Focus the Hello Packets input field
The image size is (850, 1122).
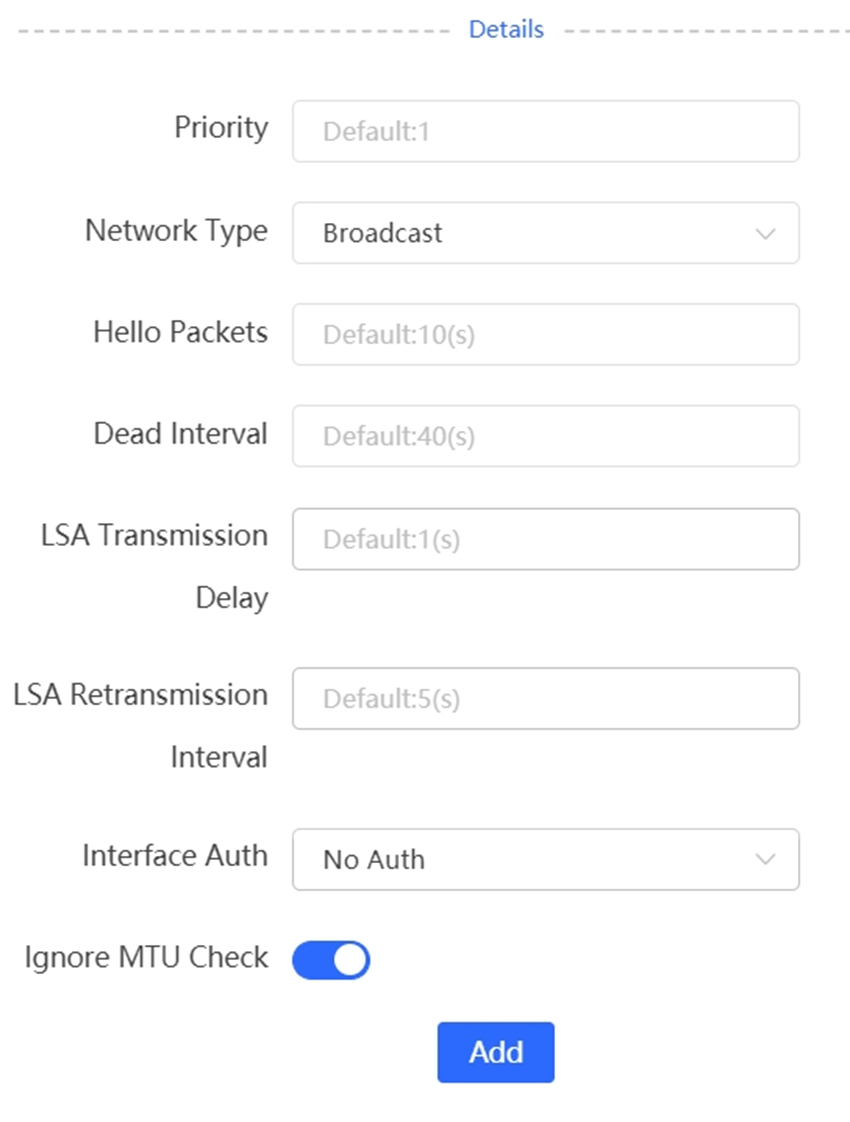pyautogui.click(x=545, y=334)
